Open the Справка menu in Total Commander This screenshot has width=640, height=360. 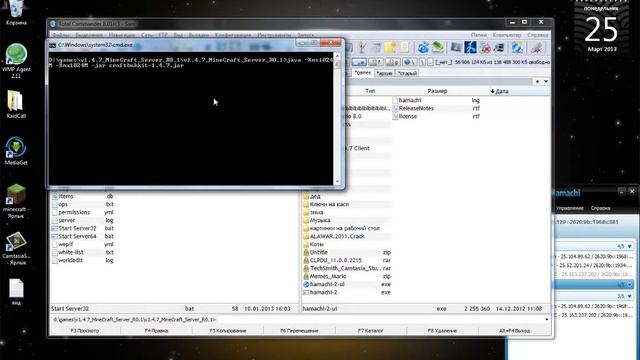tap(538, 35)
